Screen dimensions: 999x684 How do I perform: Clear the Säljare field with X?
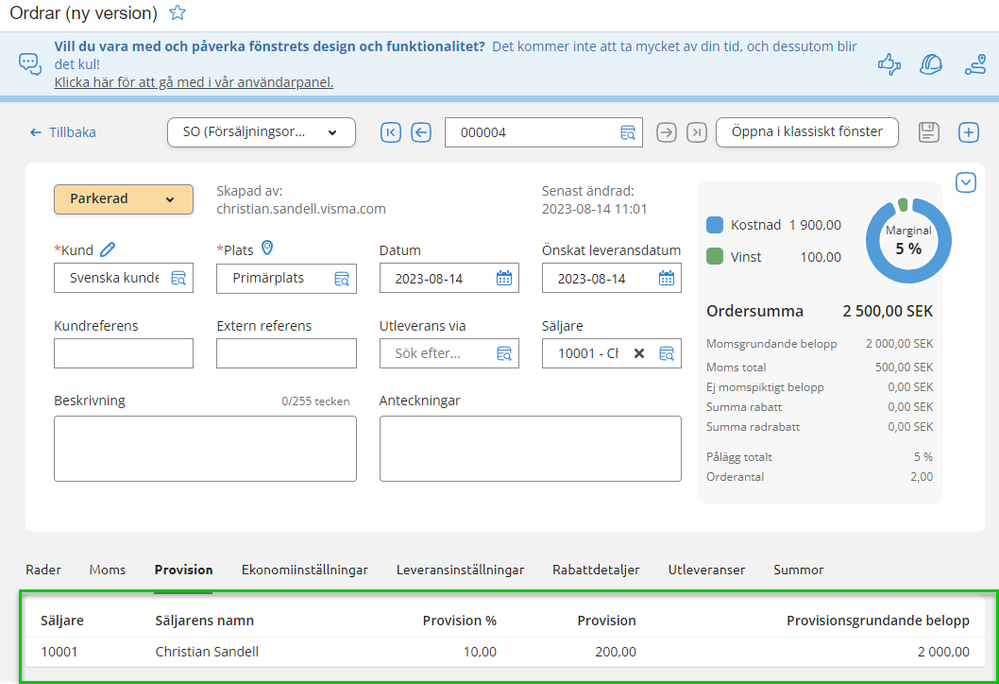pos(639,353)
